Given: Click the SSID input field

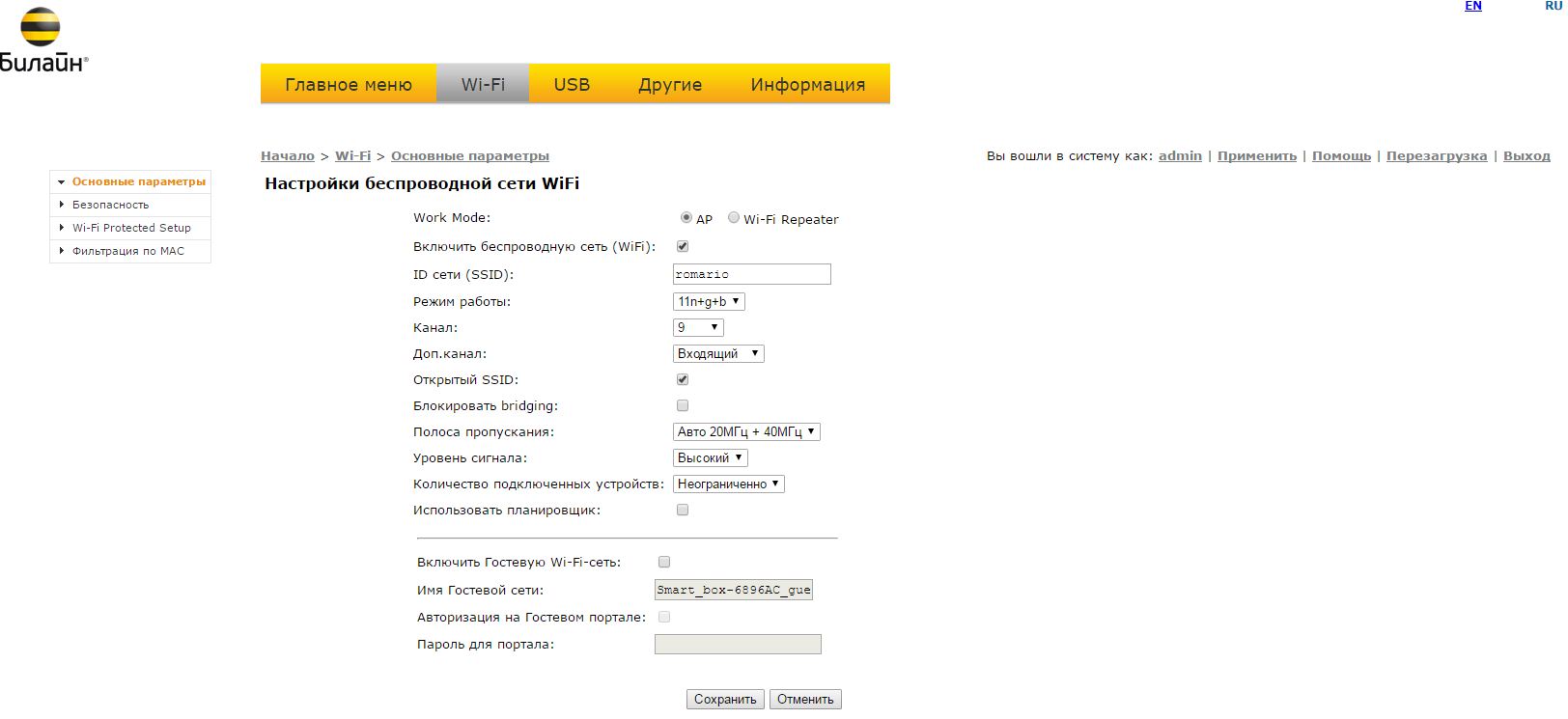Looking at the screenshot, I should pos(752,274).
